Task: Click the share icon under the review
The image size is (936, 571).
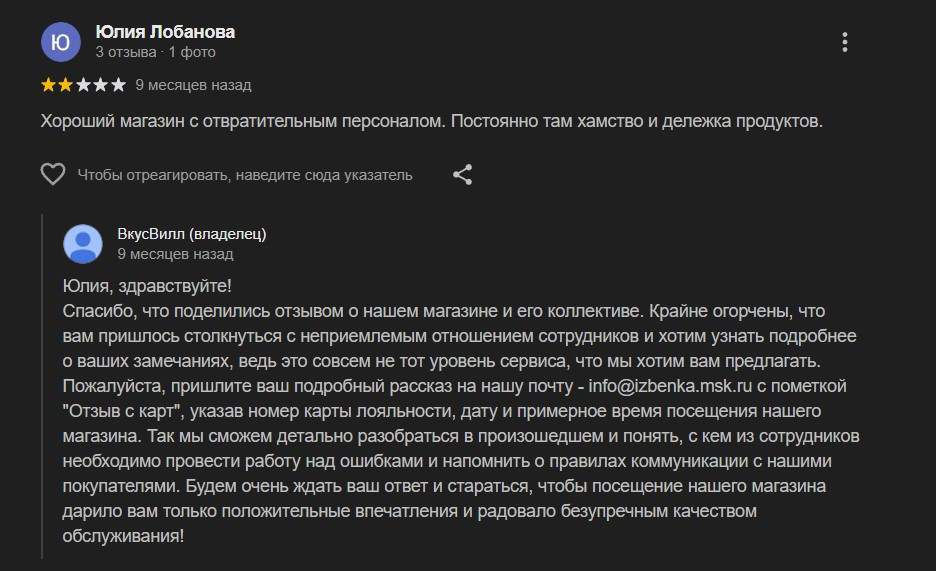Action: (x=462, y=175)
